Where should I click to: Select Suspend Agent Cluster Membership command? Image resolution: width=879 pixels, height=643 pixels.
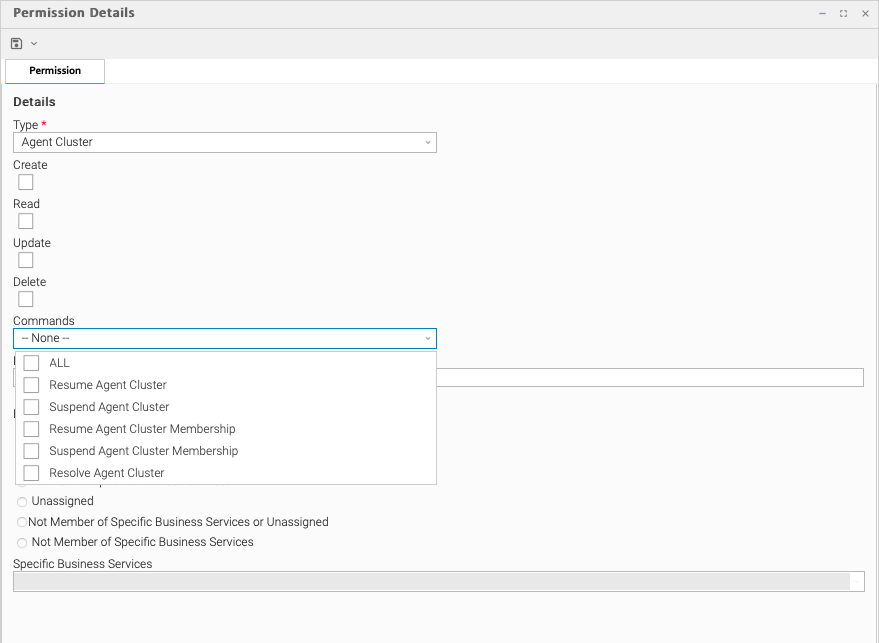(31, 451)
